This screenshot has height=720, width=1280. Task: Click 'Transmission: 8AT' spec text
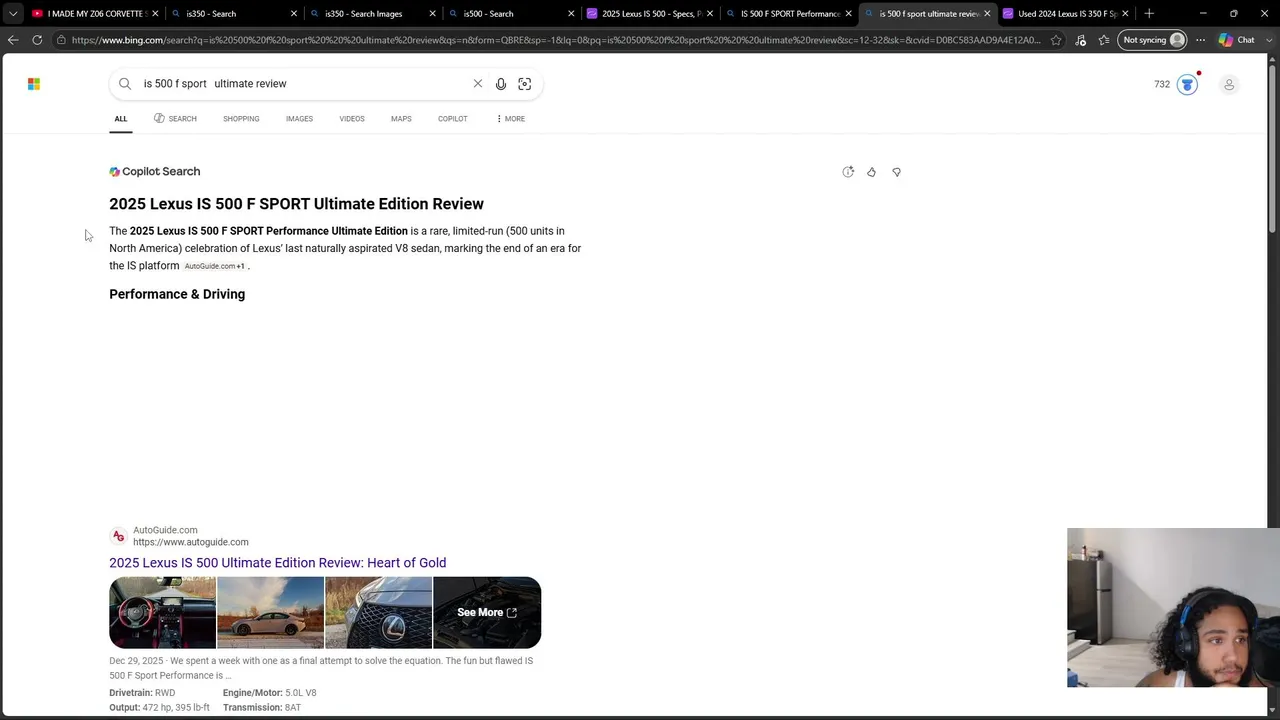coord(262,708)
